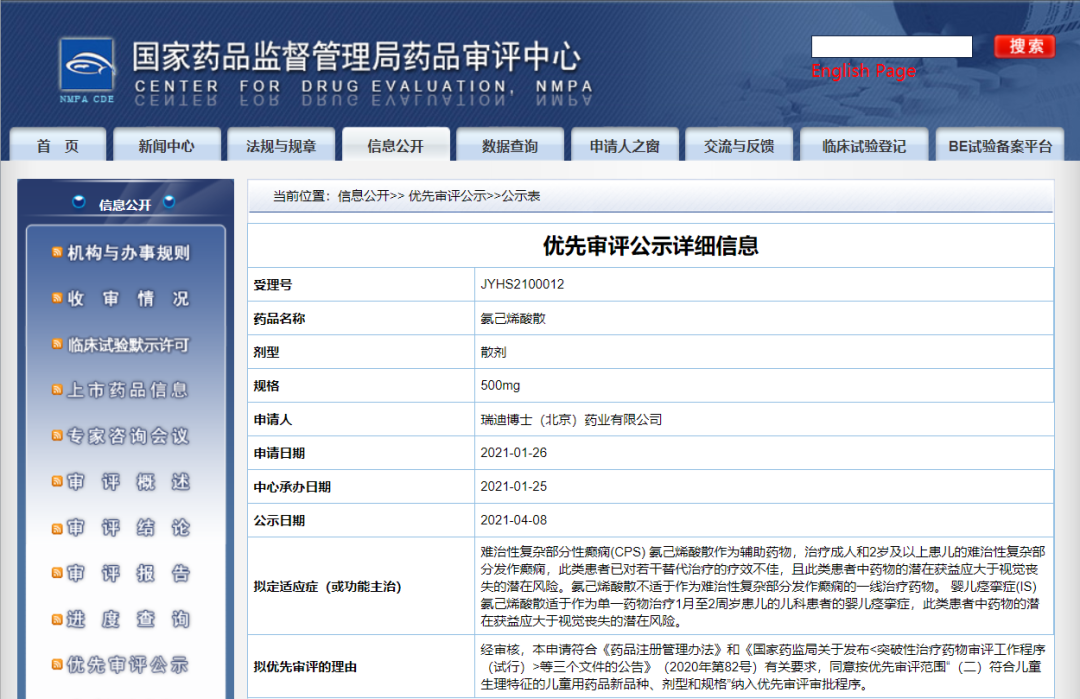Open the 首页 navigation tab
1080x699 pixels.
pyautogui.click(x=57, y=146)
